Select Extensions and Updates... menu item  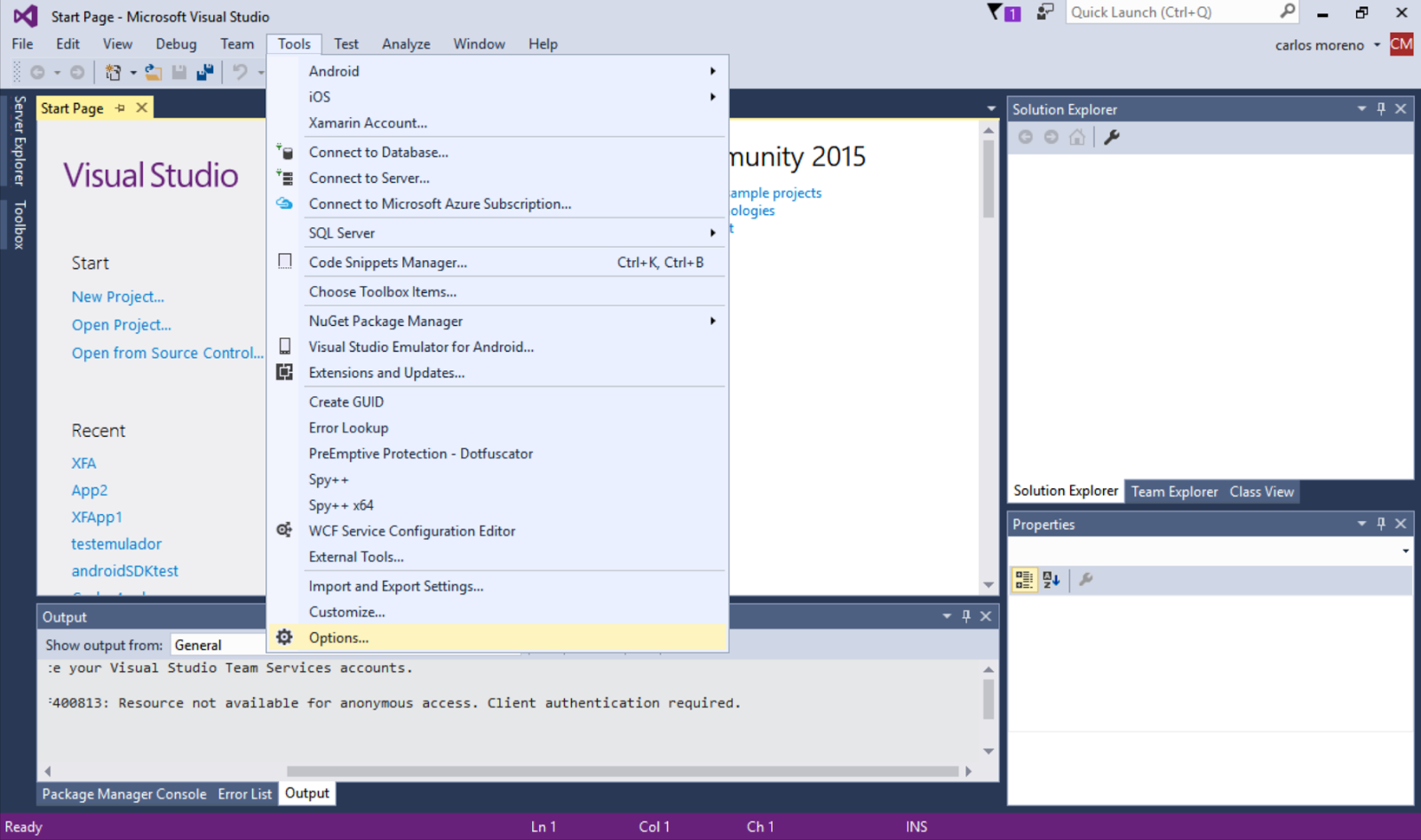497,373
